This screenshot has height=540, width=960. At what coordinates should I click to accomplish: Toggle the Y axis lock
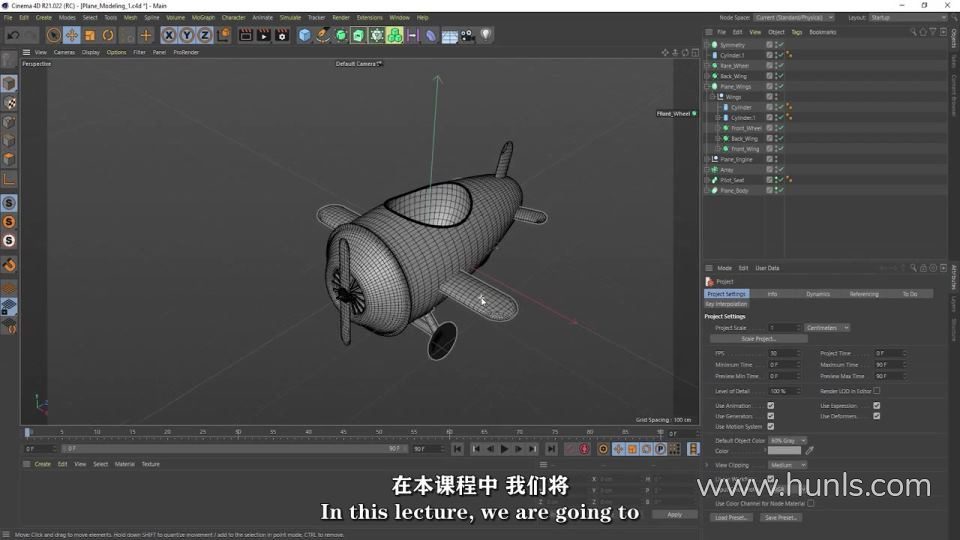(x=187, y=36)
